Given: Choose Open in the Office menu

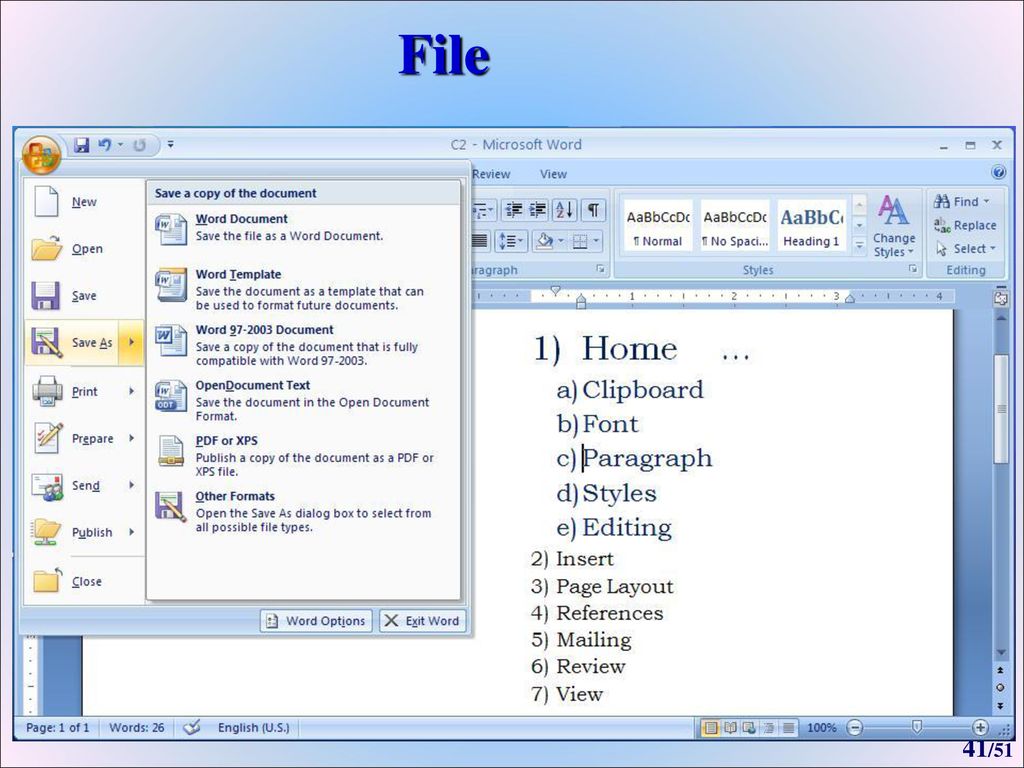Looking at the screenshot, I should [x=84, y=249].
